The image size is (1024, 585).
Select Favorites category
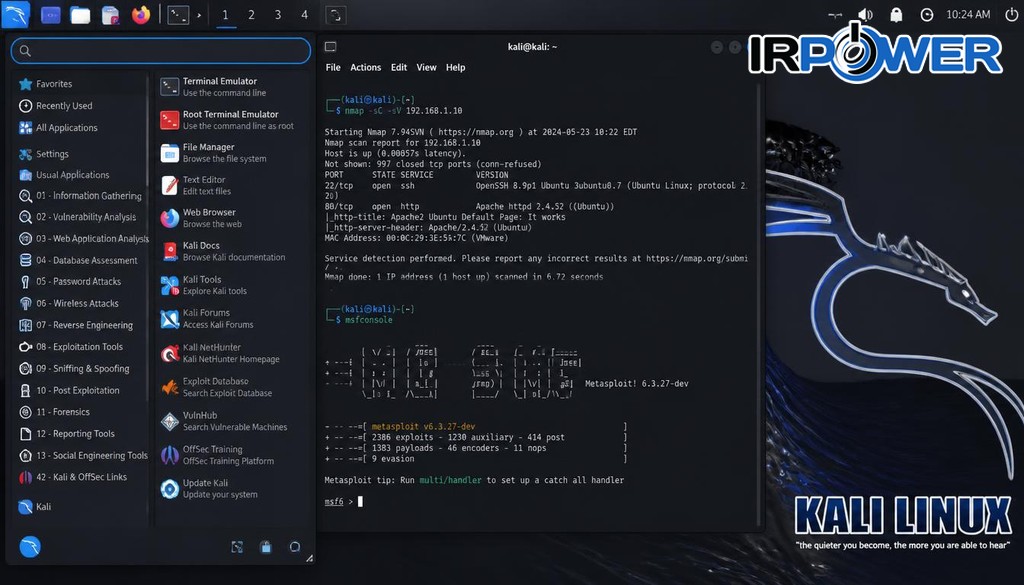[x=54, y=84]
